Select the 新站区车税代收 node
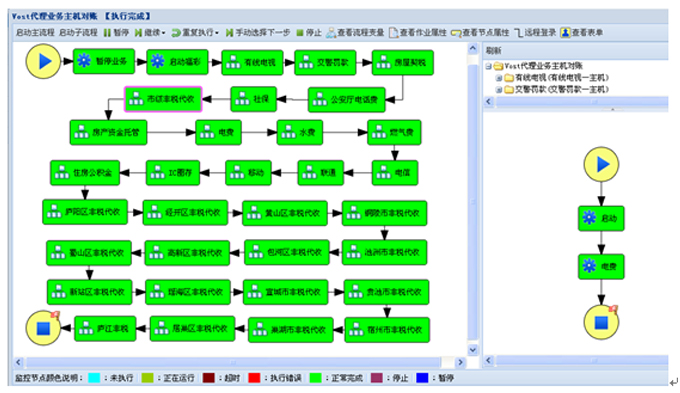 [89, 292]
